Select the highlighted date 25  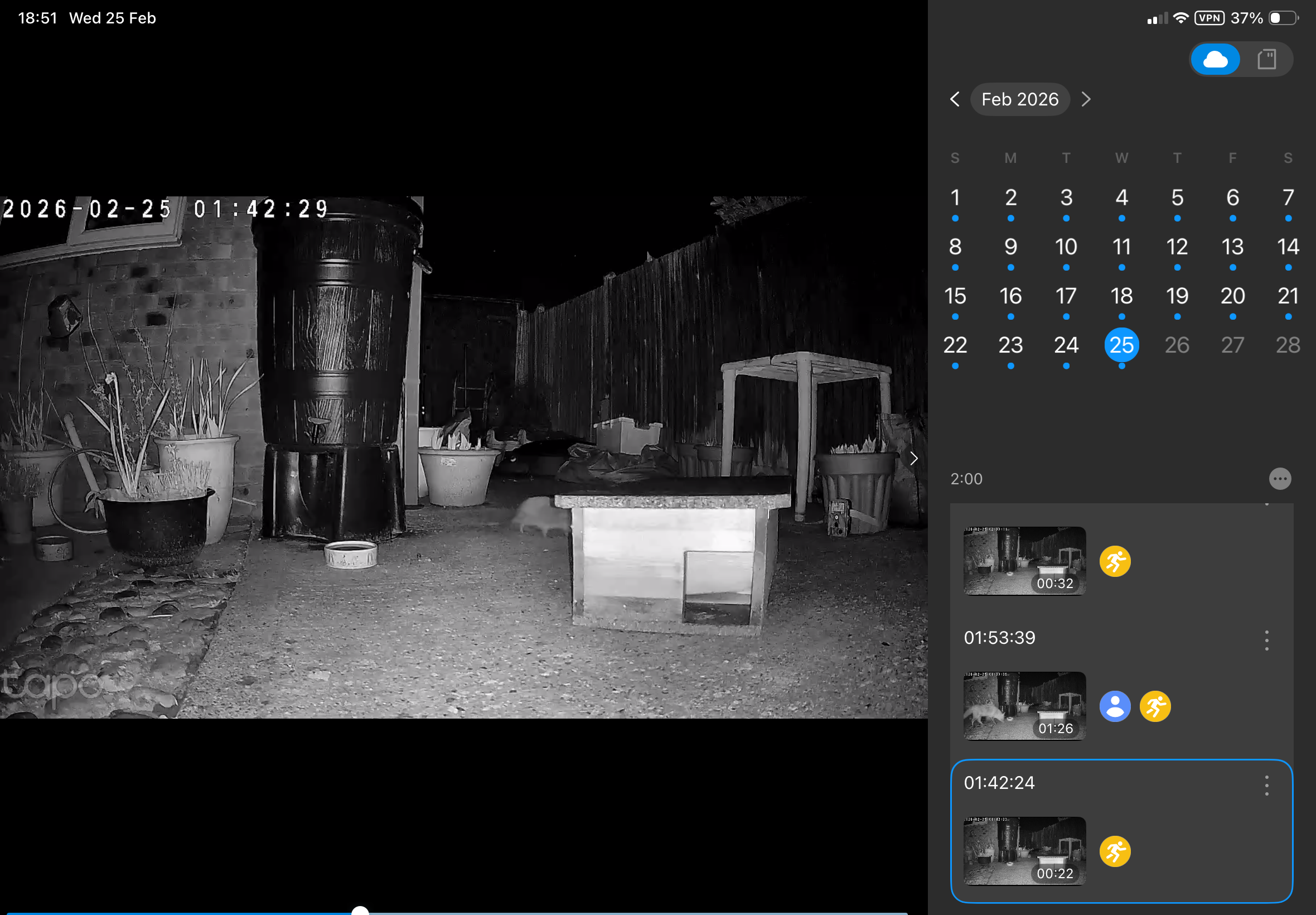coord(1121,345)
